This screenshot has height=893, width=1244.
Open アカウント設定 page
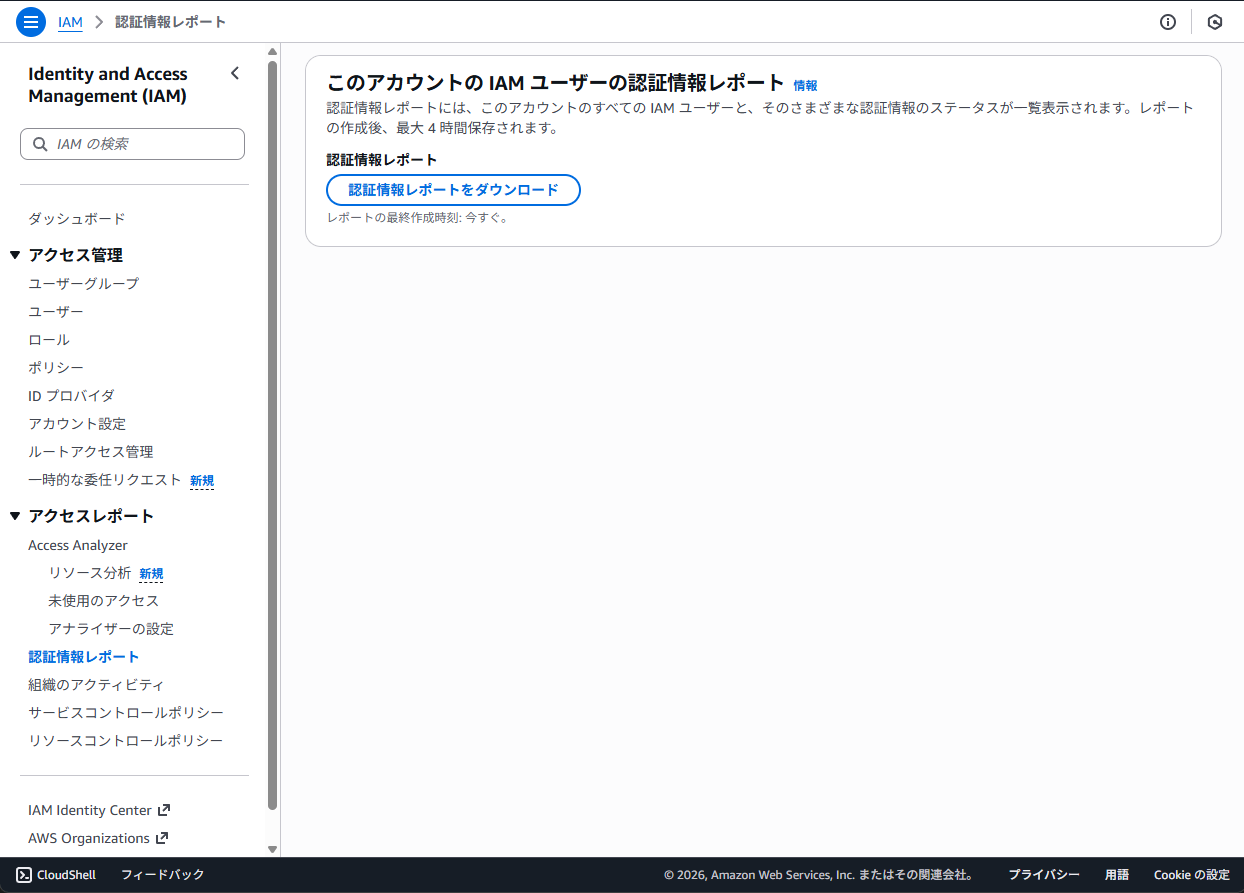(77, 424)
